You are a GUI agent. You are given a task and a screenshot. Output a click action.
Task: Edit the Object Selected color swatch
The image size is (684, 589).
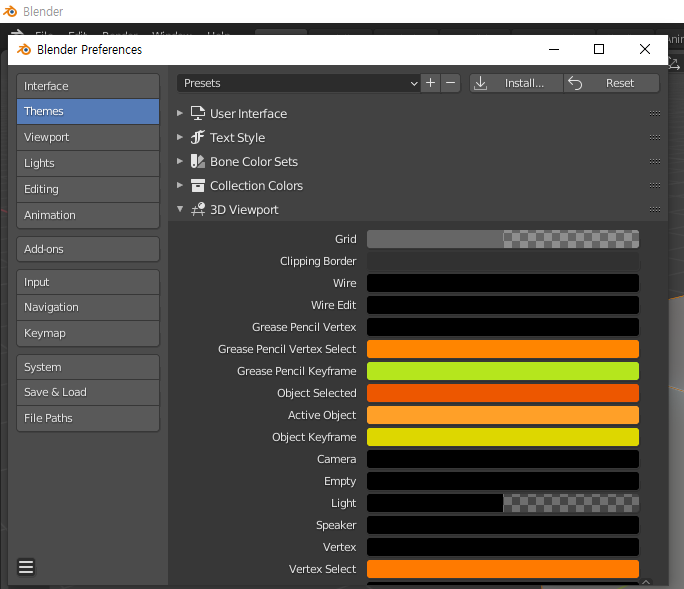point(503,393)
